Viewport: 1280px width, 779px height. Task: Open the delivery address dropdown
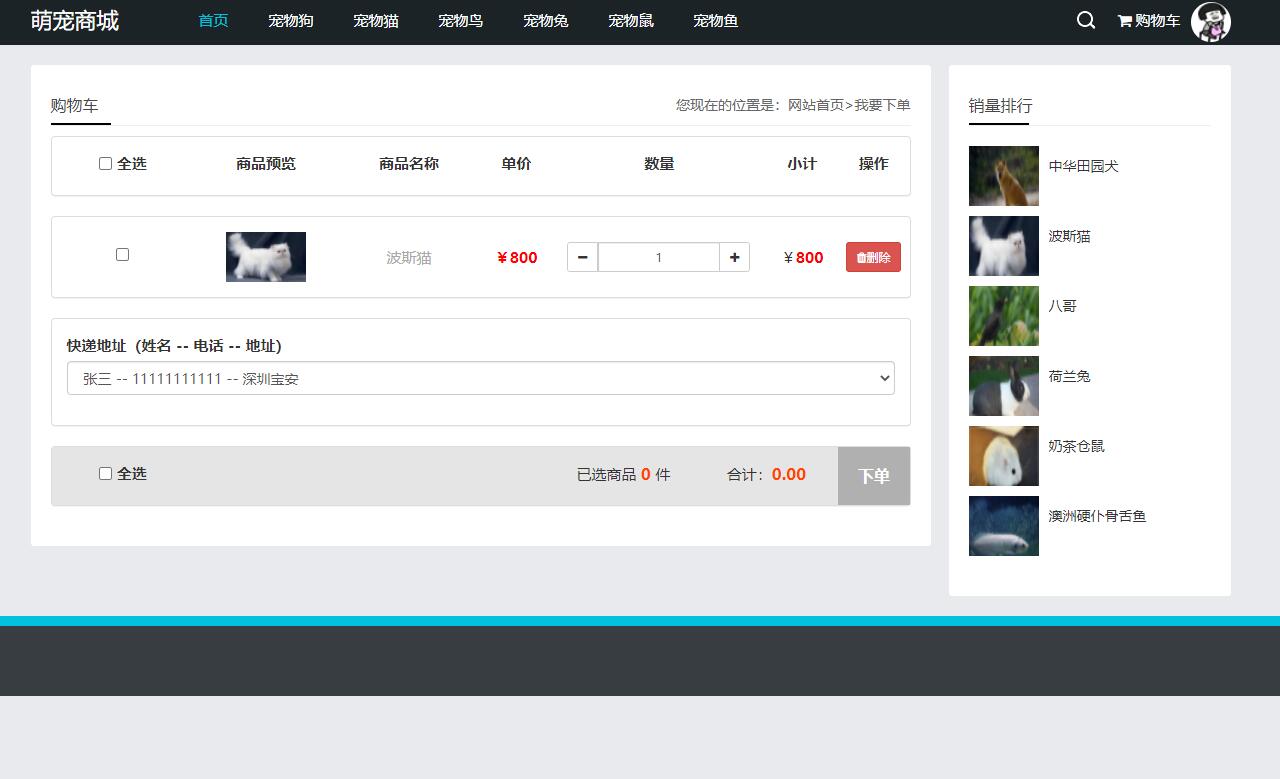click(480, 378)
